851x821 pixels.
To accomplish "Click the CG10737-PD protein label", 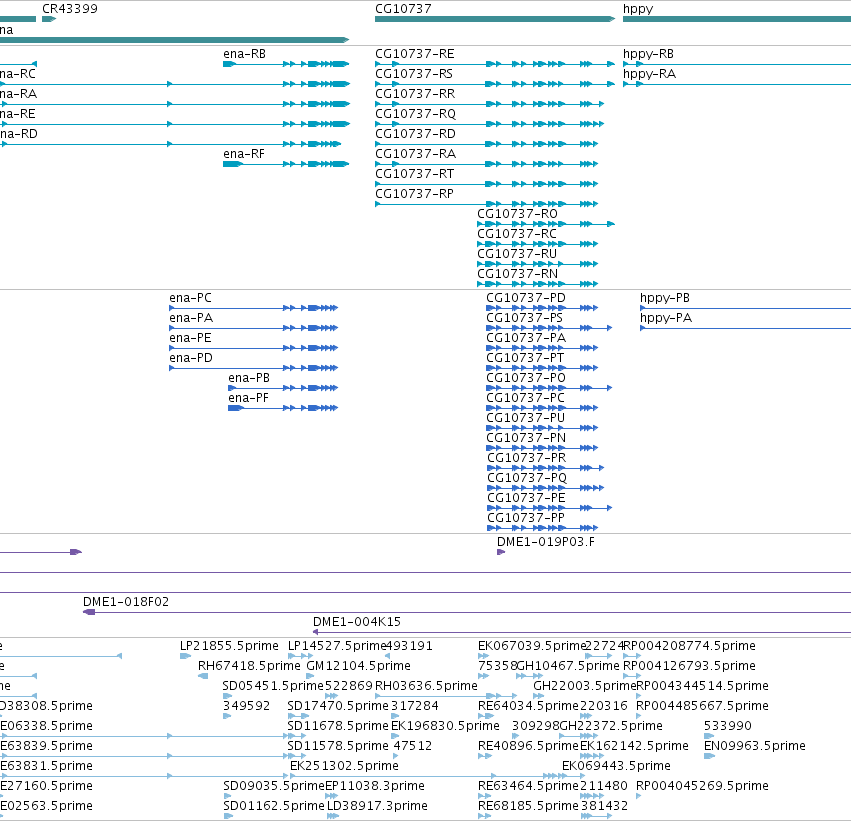I will (x=525, y=298).
